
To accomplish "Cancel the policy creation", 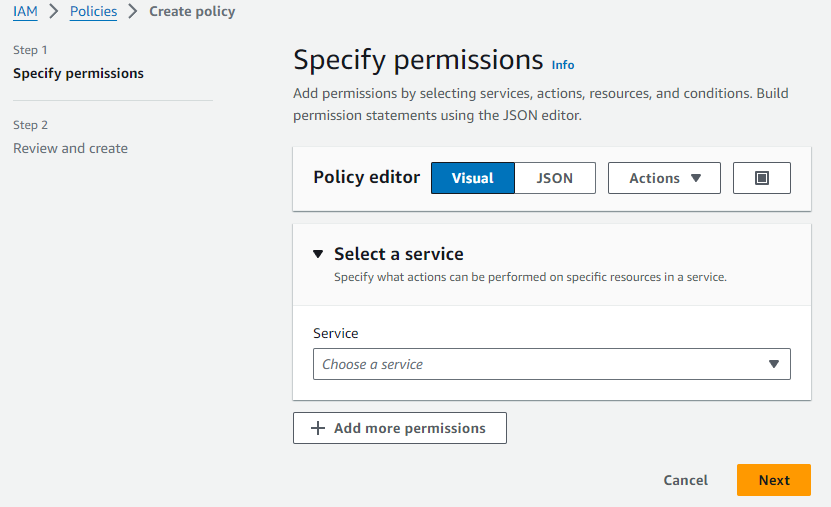I will [x=685, y=480].
